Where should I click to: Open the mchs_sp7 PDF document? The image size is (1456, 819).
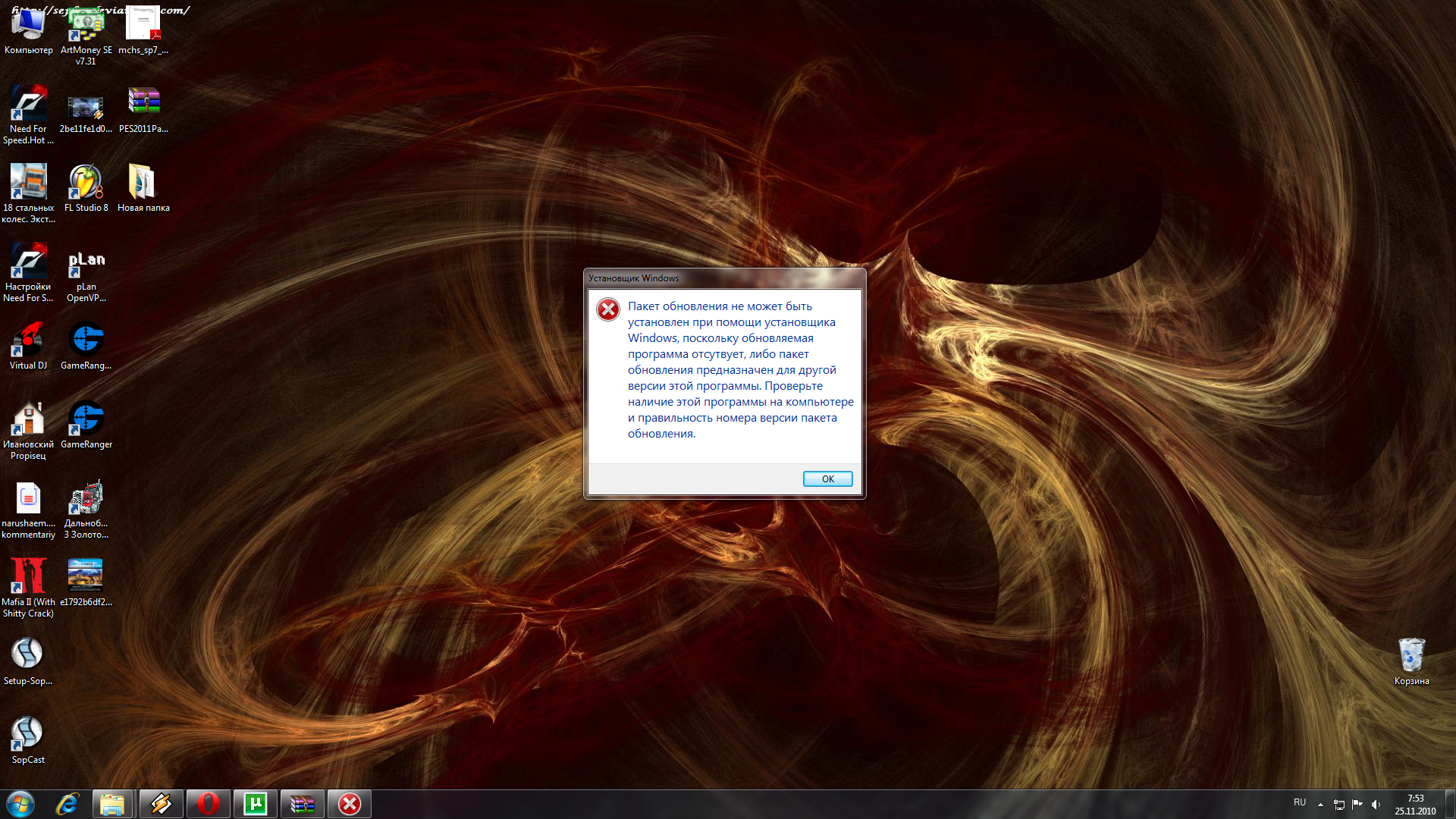click(x=143, y=26)
